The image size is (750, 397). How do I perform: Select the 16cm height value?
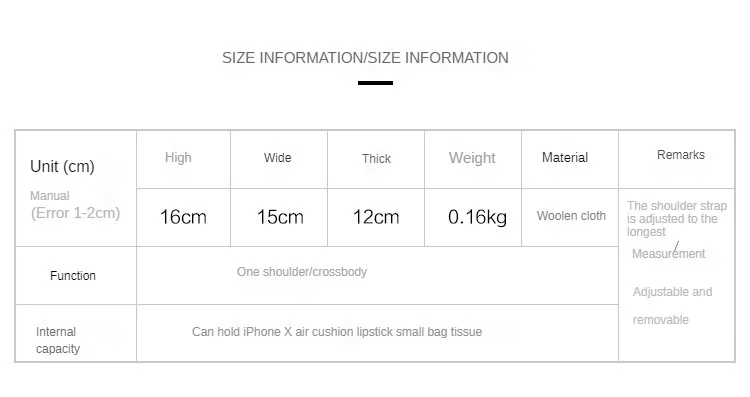pyautogui.click(x=183, y=217)
